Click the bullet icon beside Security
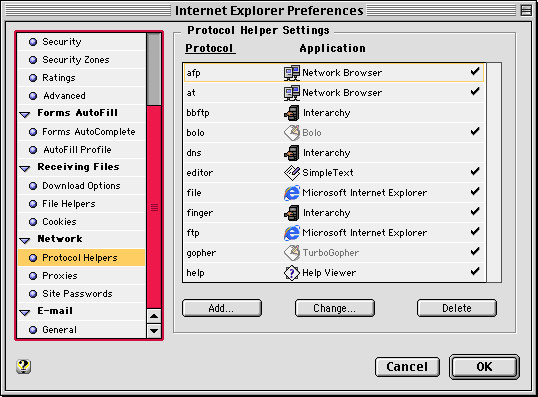538x397 pixels. pyautogui.click(x=33, y=42)
